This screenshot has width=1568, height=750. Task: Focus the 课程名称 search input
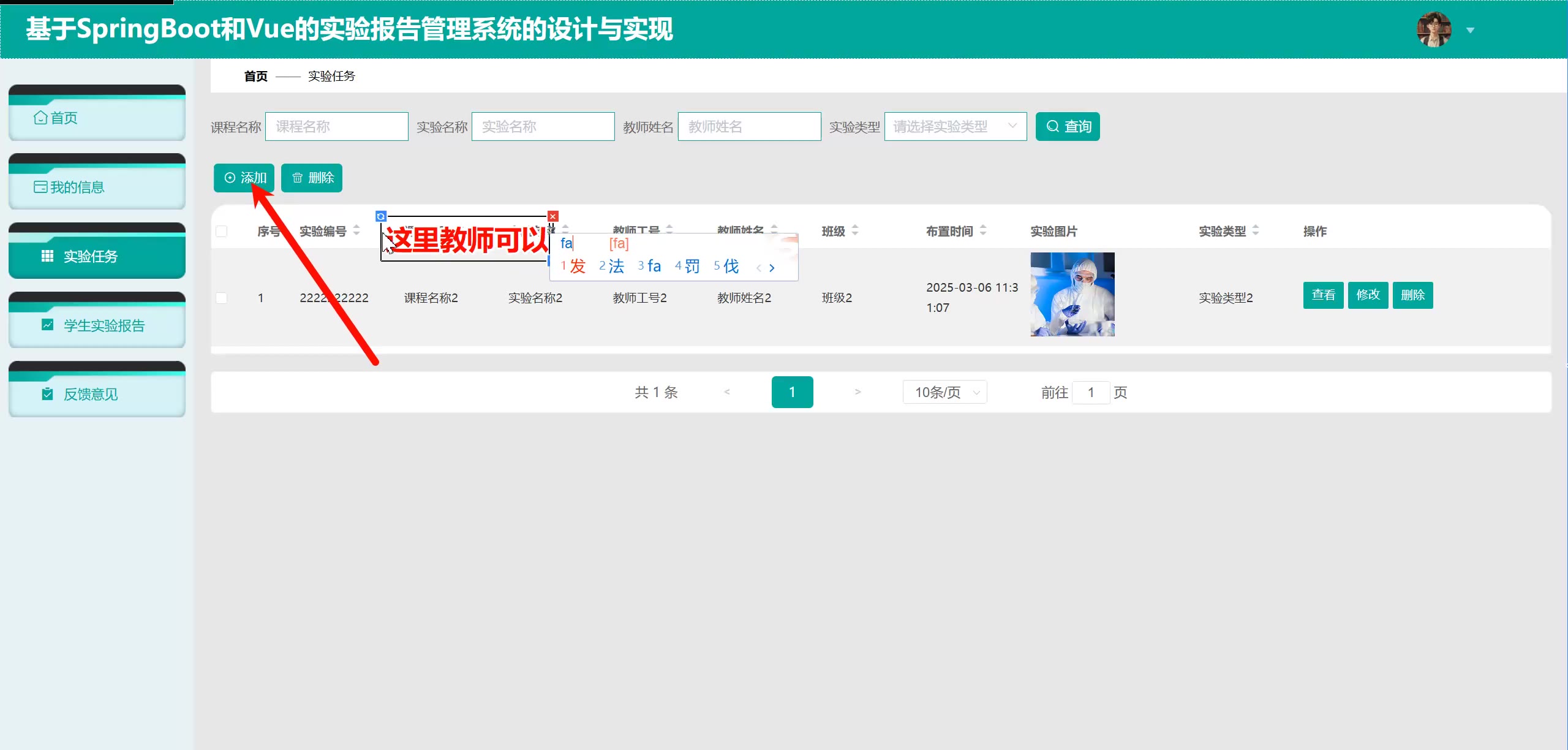tap(336, 127)
